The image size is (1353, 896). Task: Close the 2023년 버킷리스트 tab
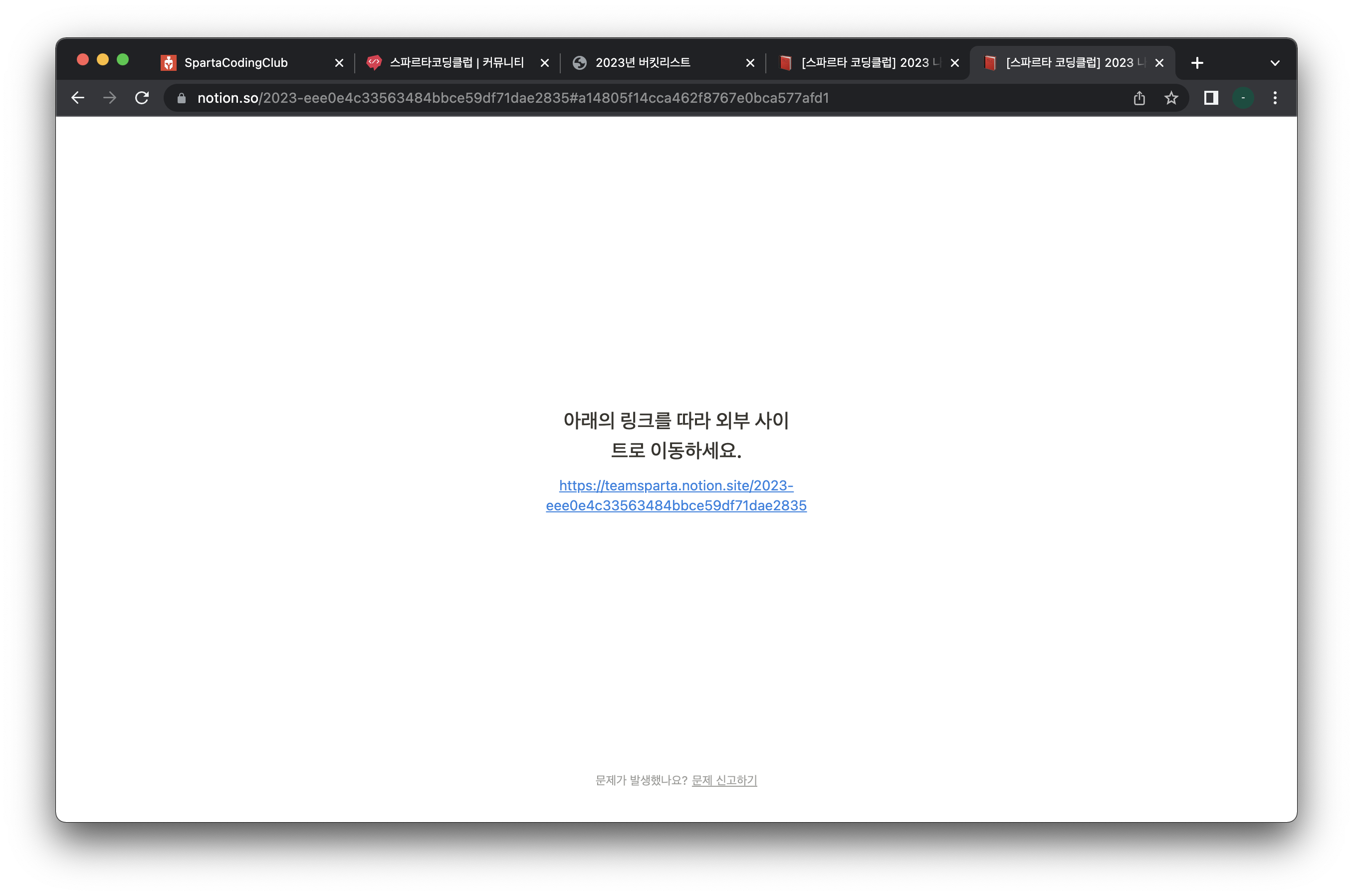tap(750, 63)
